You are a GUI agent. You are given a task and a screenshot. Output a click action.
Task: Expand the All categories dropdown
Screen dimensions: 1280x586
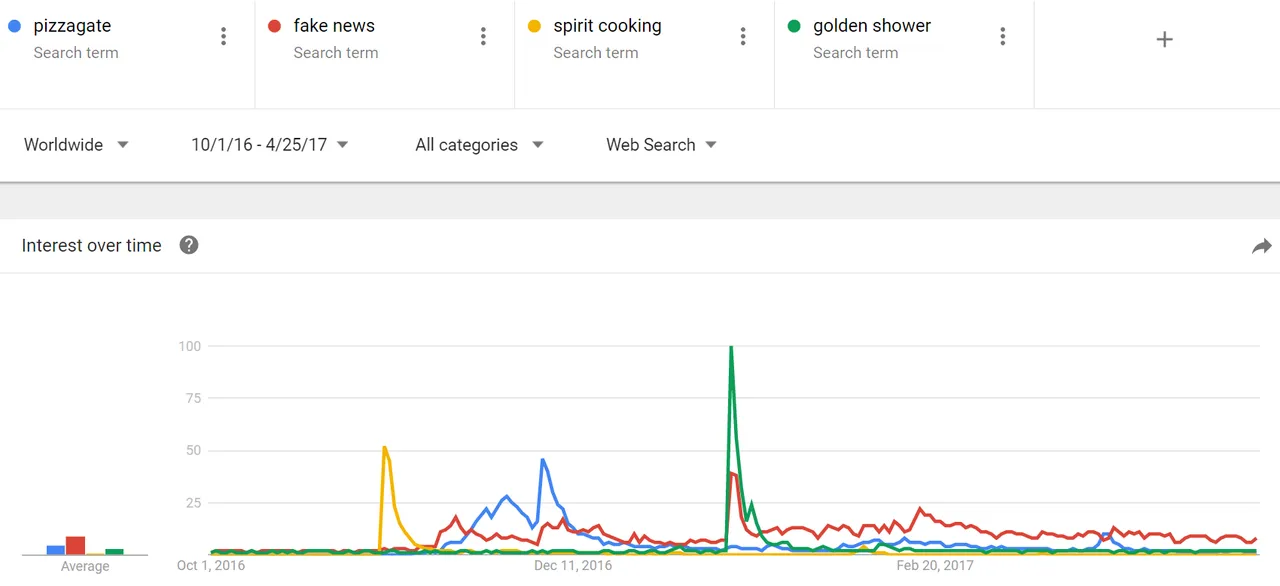tap(480, 145)
